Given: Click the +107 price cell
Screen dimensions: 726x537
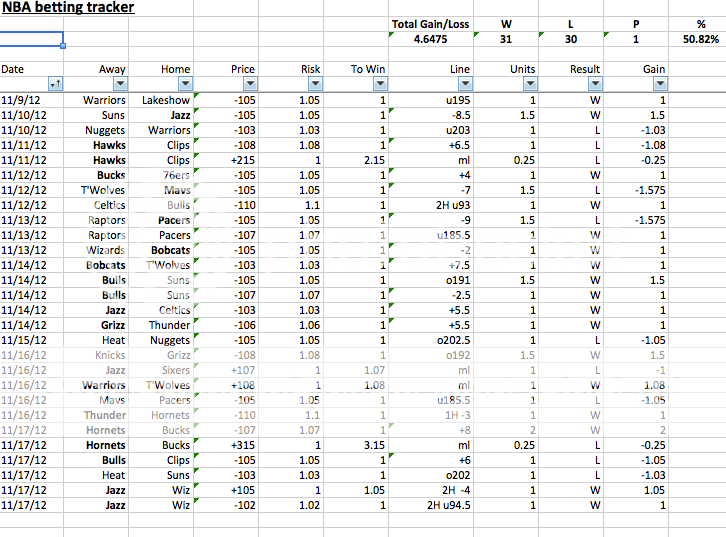Looking at the screenshot, I should pos(226,370).
